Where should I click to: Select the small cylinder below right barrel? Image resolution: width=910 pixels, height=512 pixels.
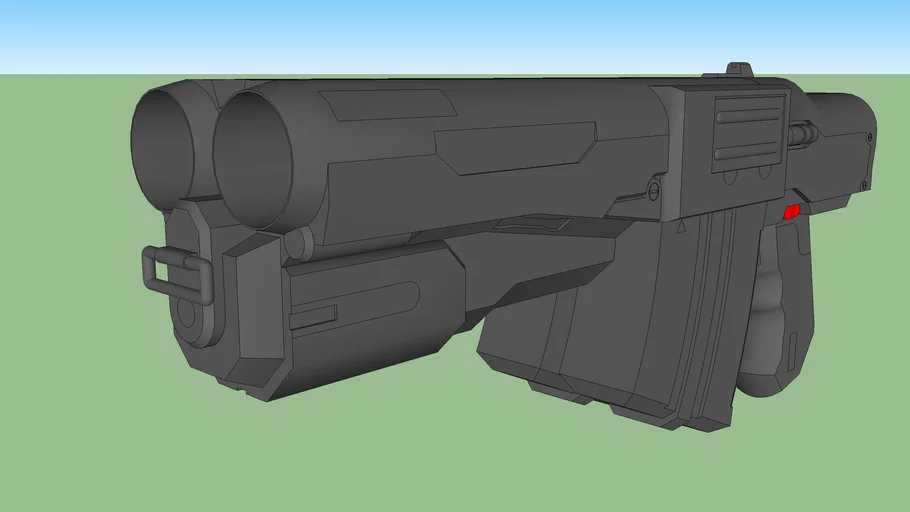[295, 243]
